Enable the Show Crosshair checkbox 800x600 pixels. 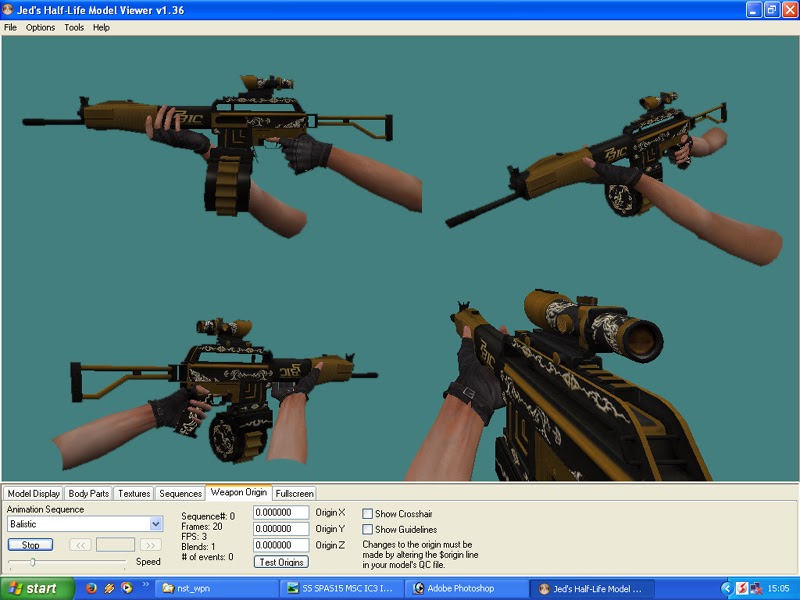tap(367, 513)
